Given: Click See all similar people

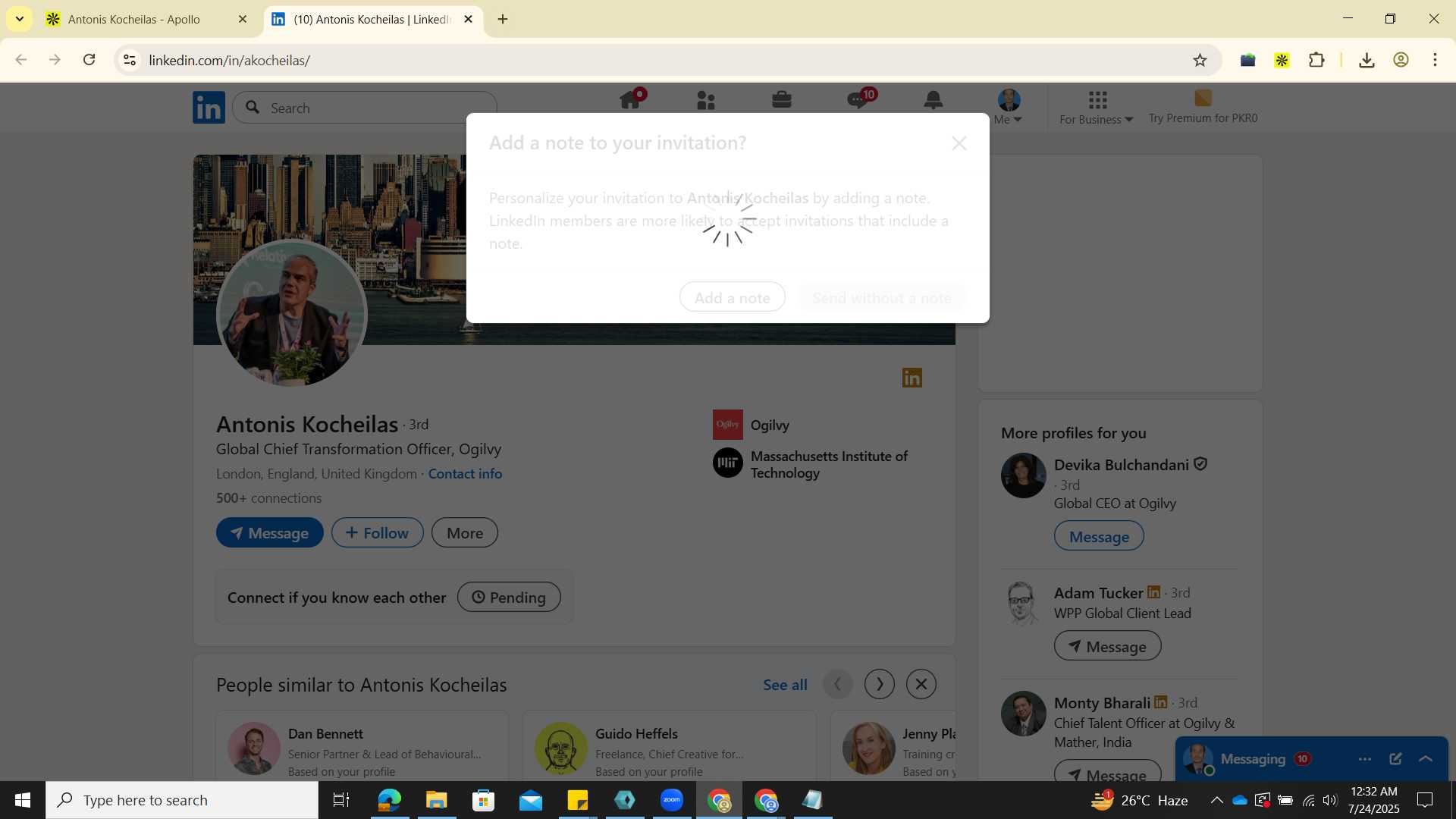Looking at the screenshot, I should [x=785, y=684].
